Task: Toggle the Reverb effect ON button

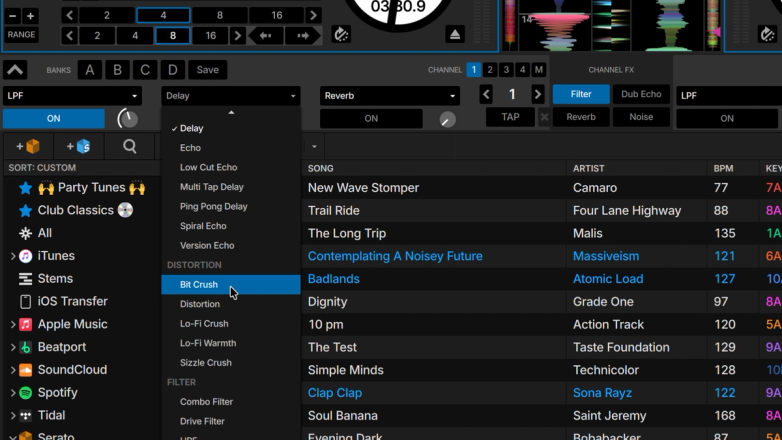Action: (x=371, y=119)
